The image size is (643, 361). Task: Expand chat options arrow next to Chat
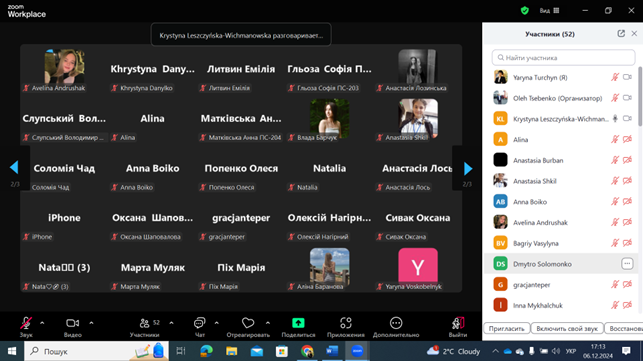(217, 323)
